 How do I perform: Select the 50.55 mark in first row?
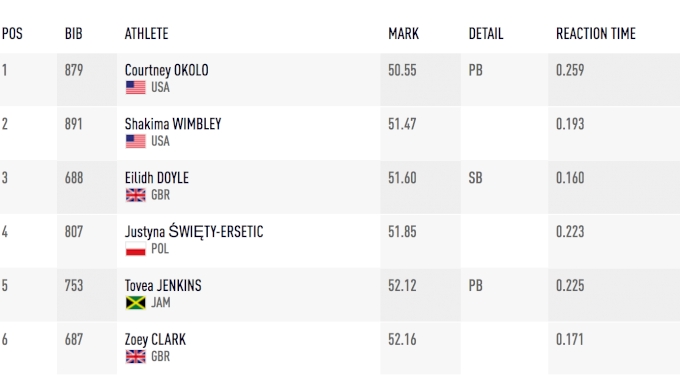pos(402,70)
